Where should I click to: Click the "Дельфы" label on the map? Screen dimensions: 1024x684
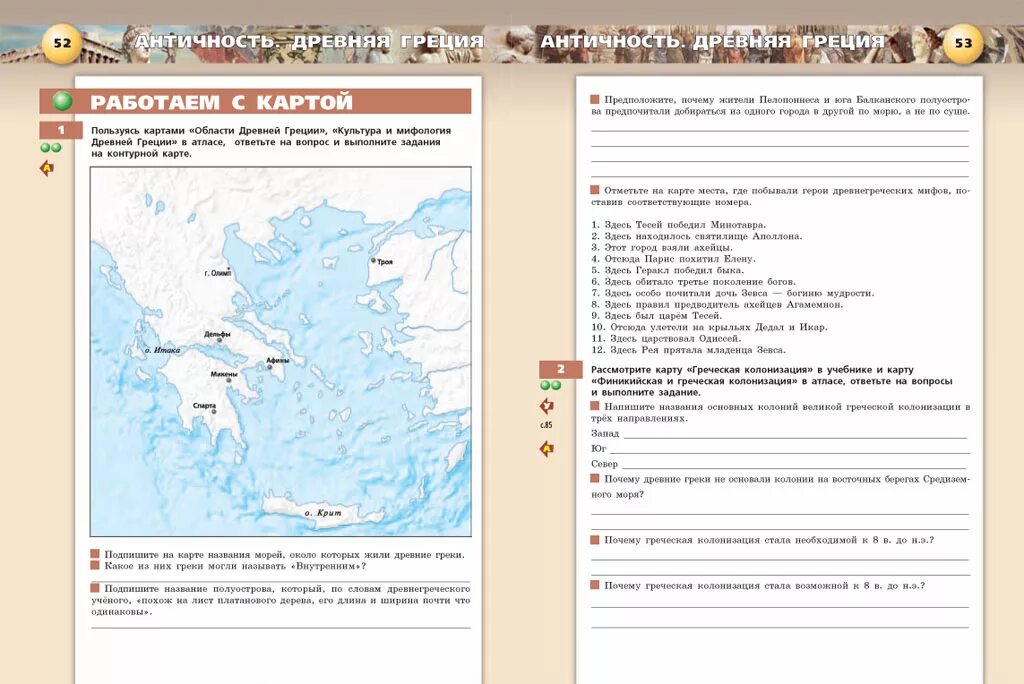pos(217,334)
